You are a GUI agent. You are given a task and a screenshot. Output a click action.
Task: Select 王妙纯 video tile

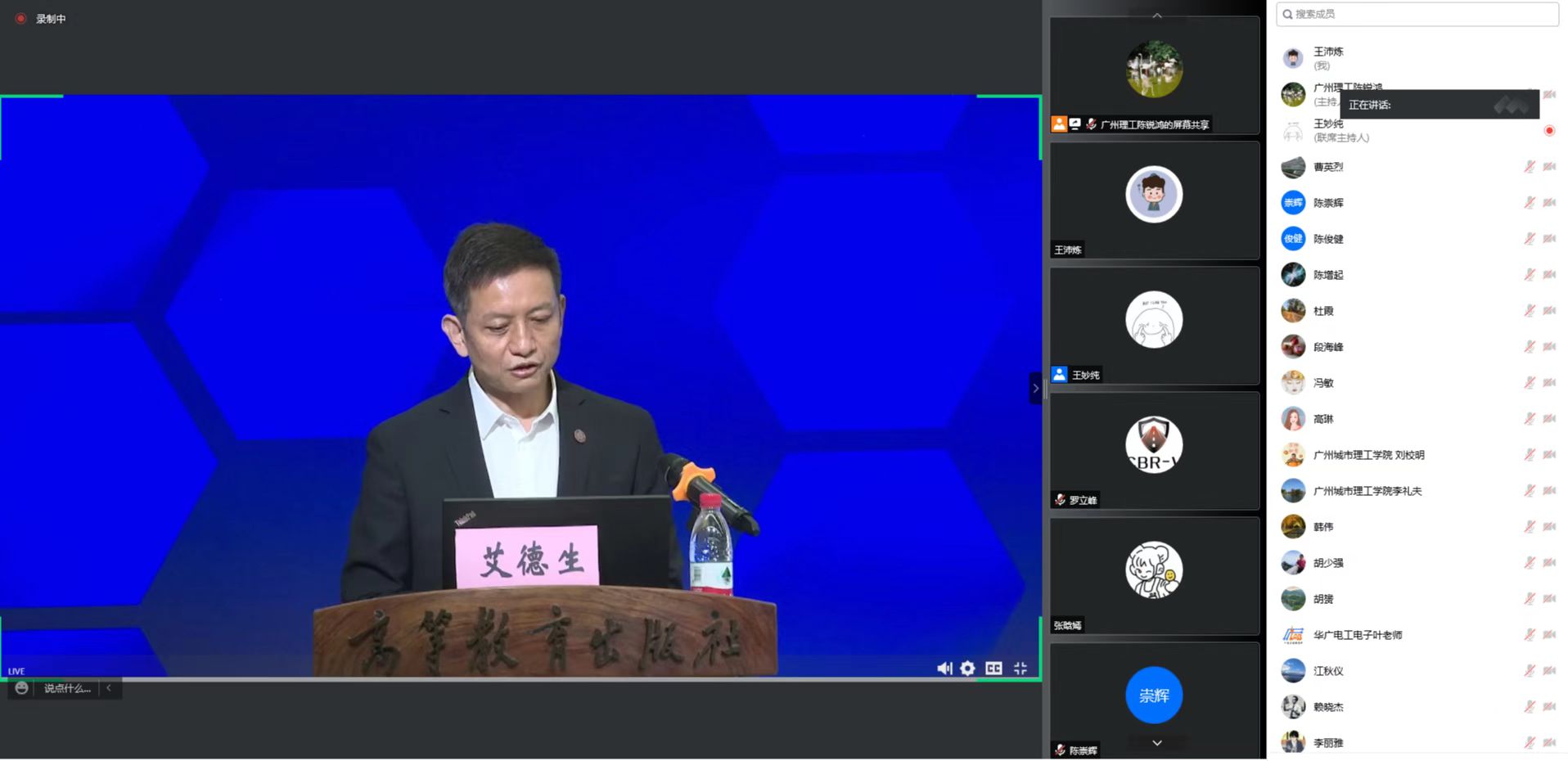click(1154, 326)
